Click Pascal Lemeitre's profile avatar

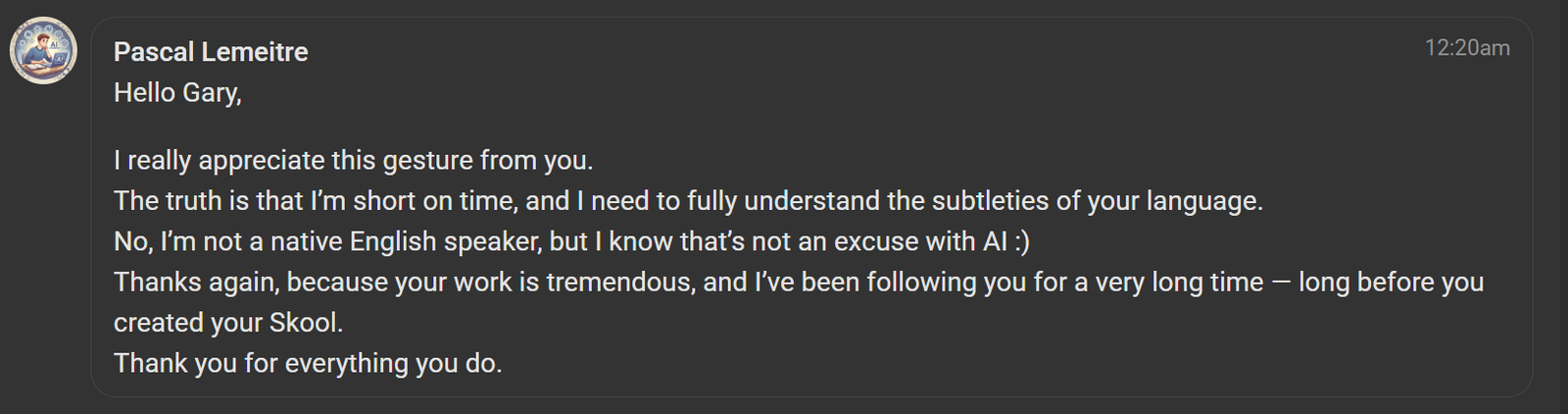[x=44, y=51]
